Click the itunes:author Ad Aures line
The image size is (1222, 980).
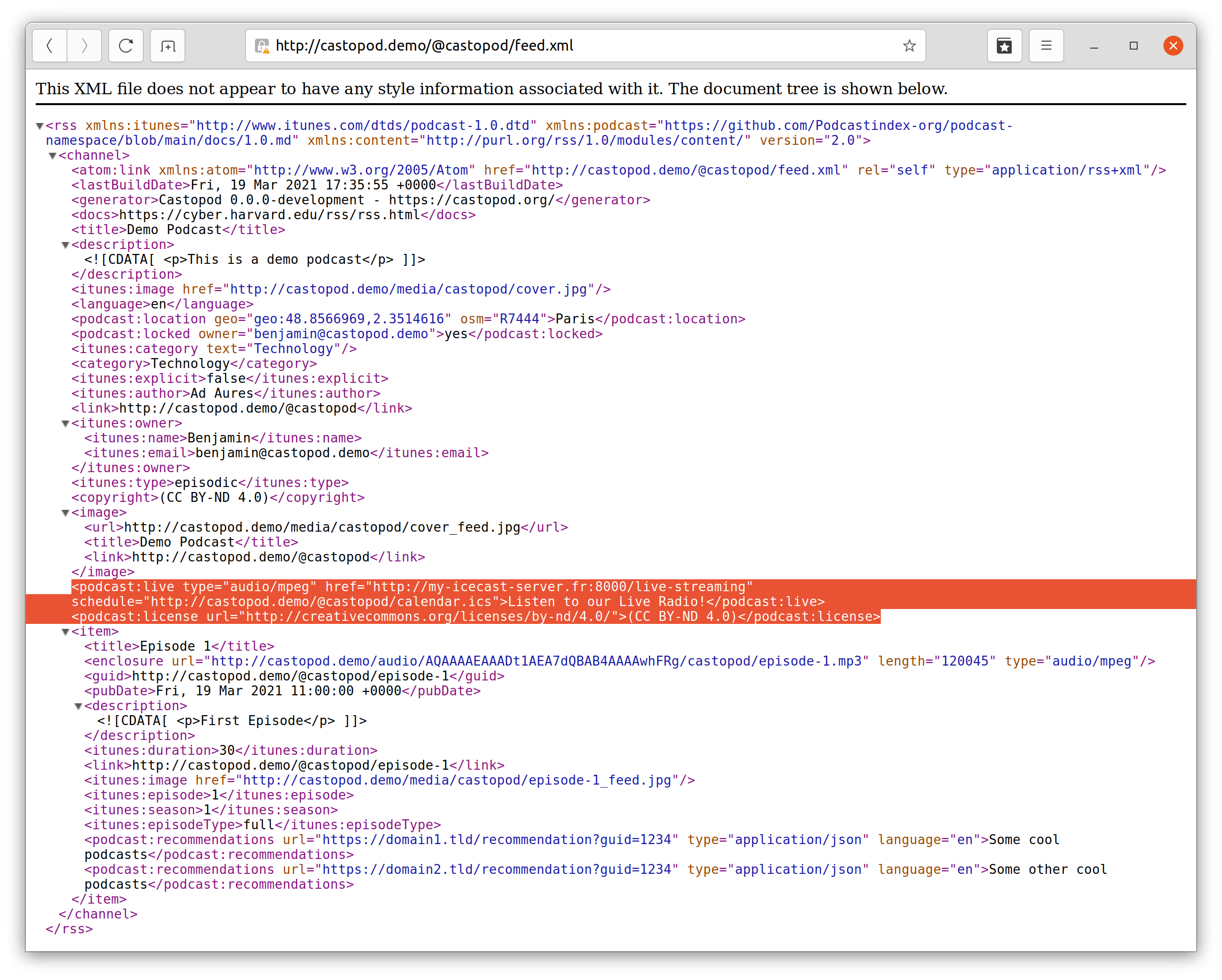tap(226, 393)
